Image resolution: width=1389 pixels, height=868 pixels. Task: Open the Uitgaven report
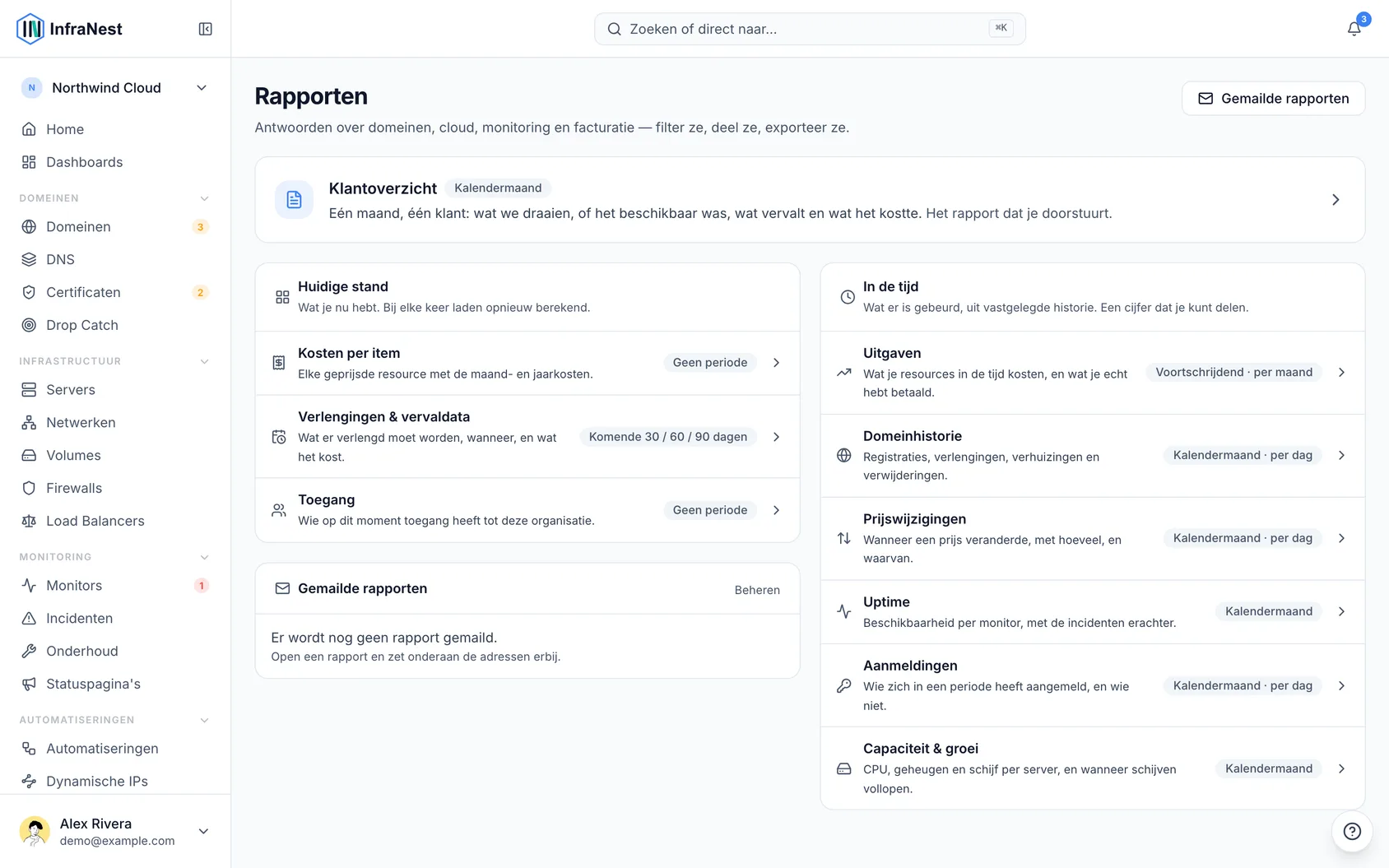(1093, 373)
